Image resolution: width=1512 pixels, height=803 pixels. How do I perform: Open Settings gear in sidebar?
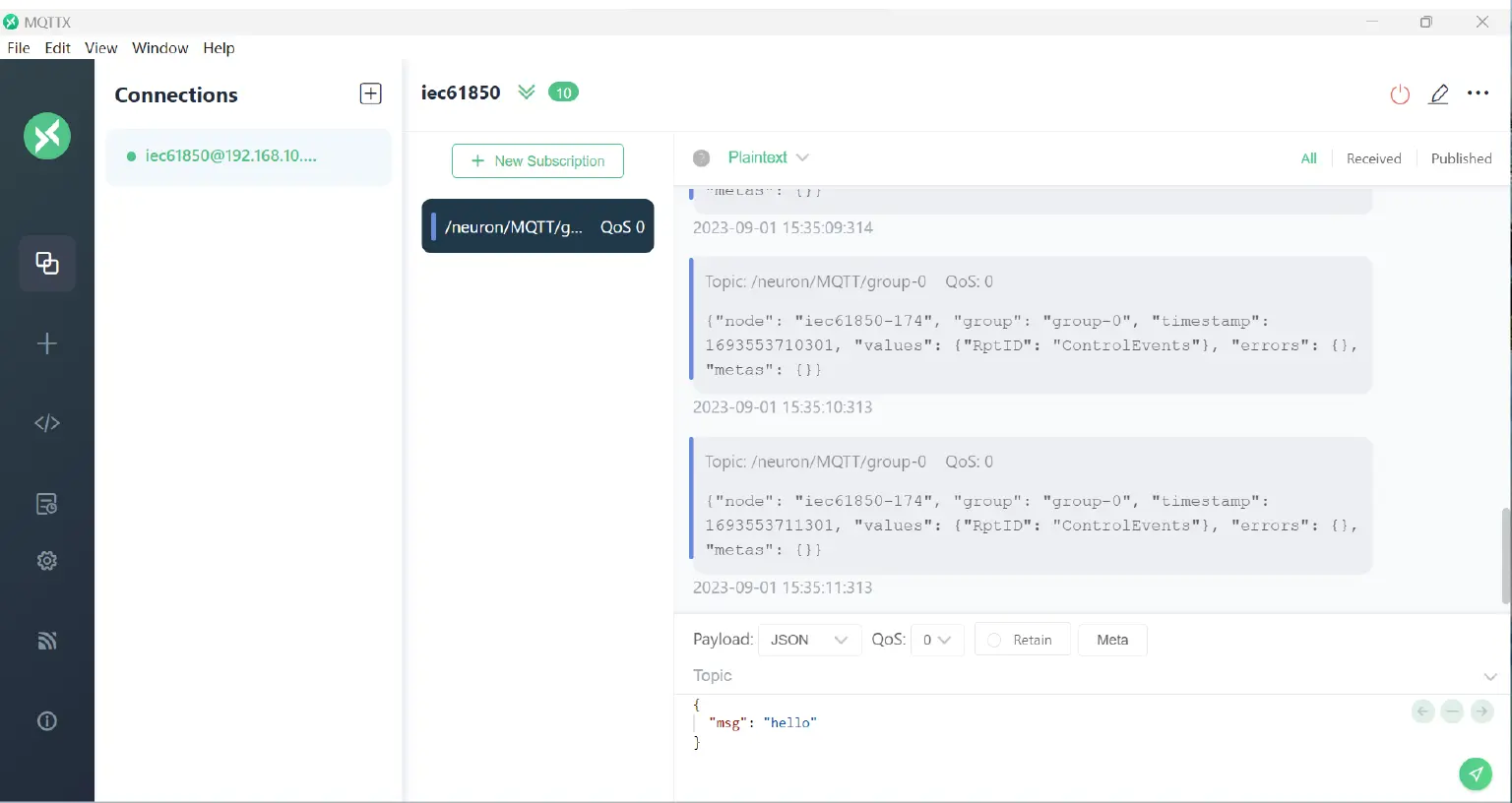pos(46,561)
